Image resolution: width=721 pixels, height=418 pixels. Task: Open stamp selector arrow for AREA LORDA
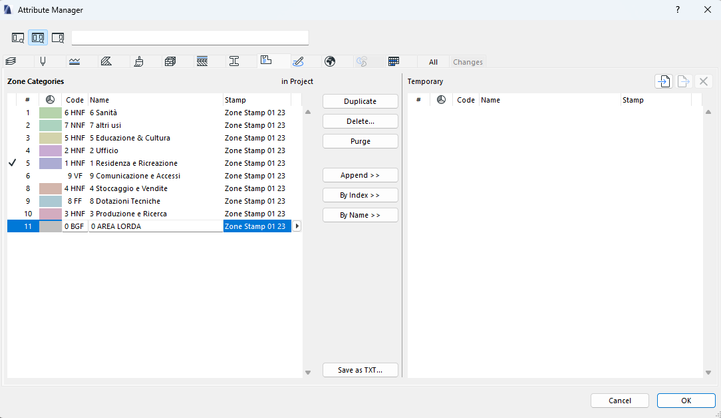tap(297, 226)
